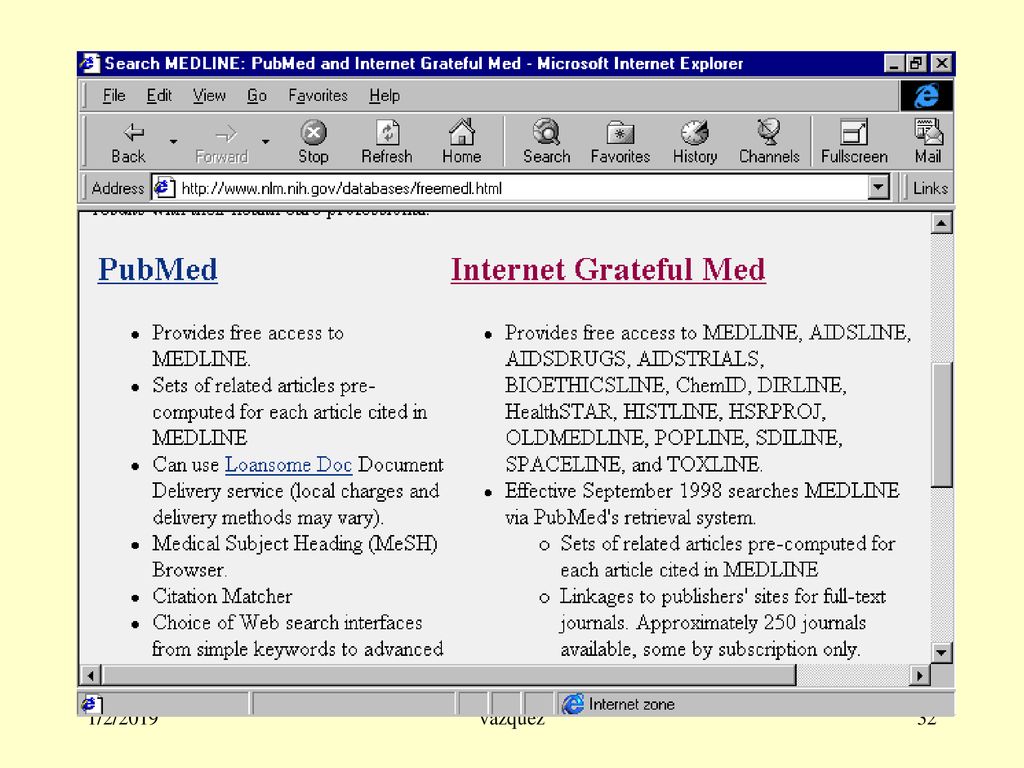Click the horizontal scrollbar right arrow

point(920,675)
